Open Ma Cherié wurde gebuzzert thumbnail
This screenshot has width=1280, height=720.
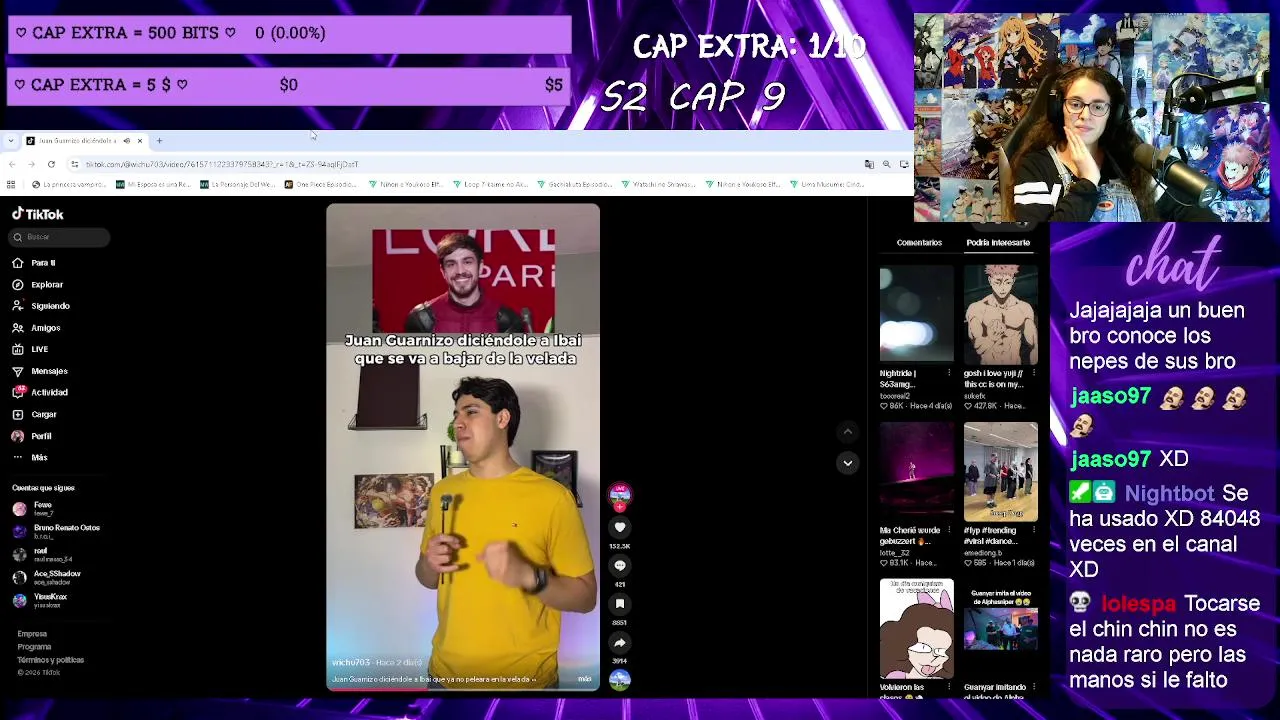click(917, 471)
